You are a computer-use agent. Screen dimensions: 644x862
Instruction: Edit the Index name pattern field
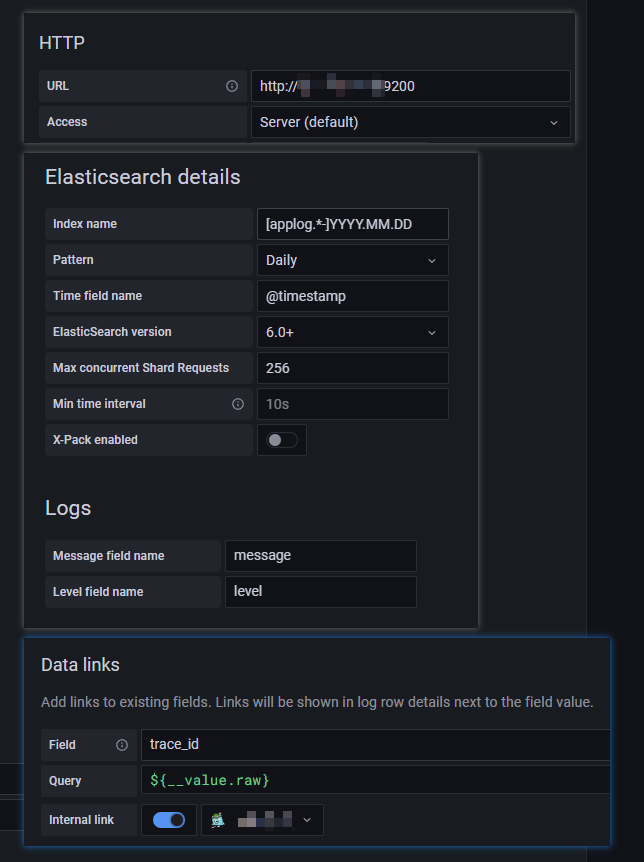point(352,224)
